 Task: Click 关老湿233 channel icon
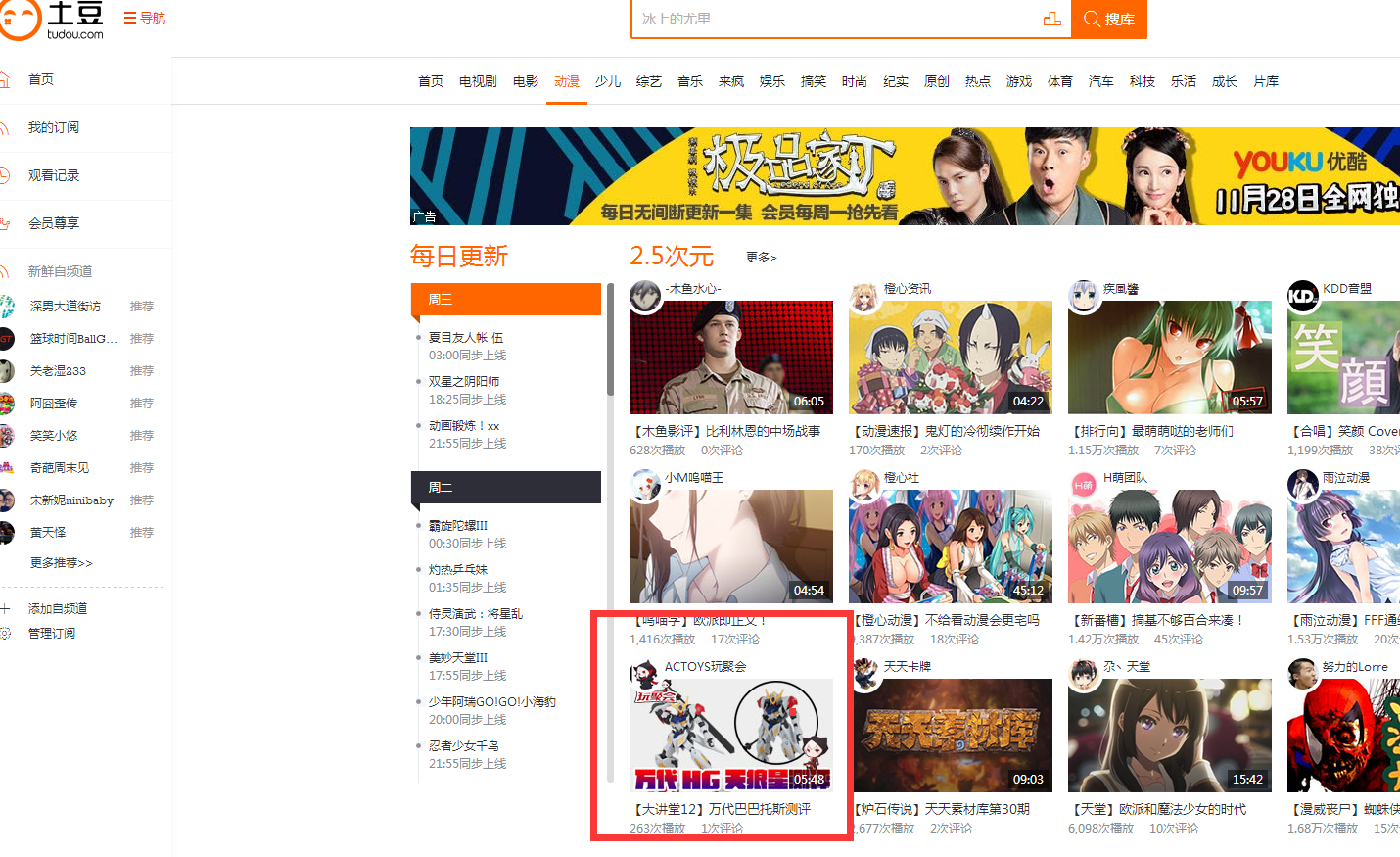tap(7, 371)
